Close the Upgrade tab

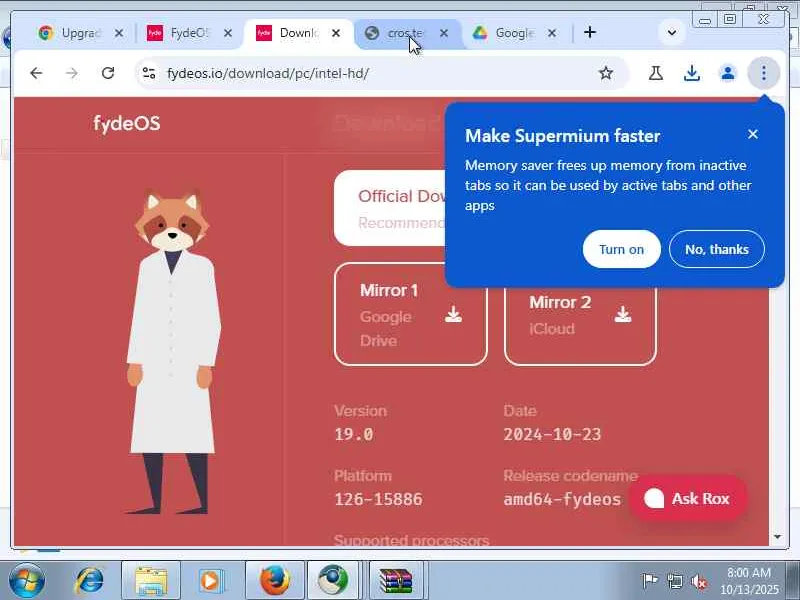pyautogui.click(x=119, y=33)
